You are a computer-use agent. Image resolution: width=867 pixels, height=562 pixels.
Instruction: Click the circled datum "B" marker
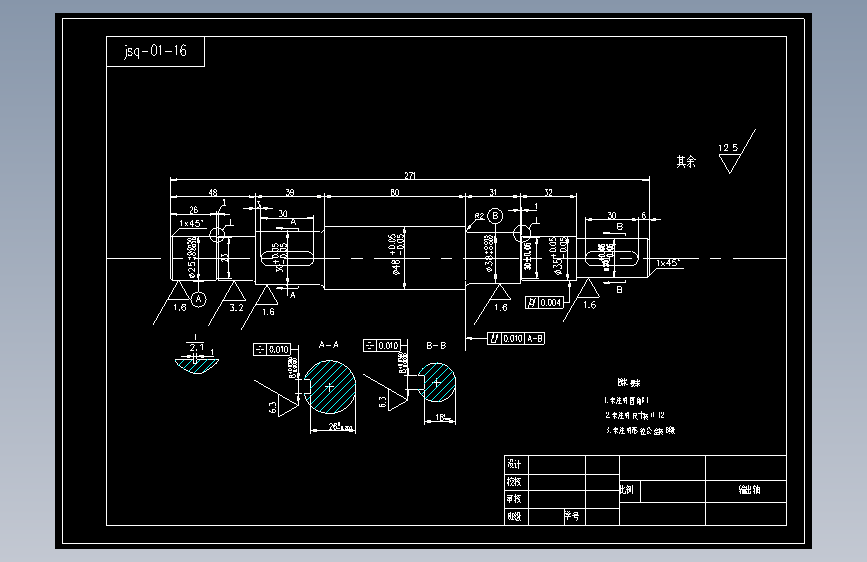(x=495, y=216)
